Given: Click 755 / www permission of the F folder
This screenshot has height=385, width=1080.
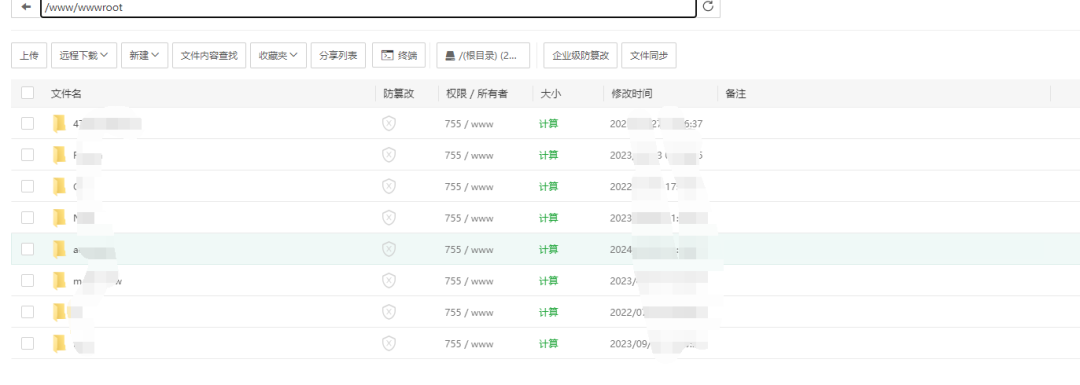Looking at the screenshot, I should [x=469, y=156].
